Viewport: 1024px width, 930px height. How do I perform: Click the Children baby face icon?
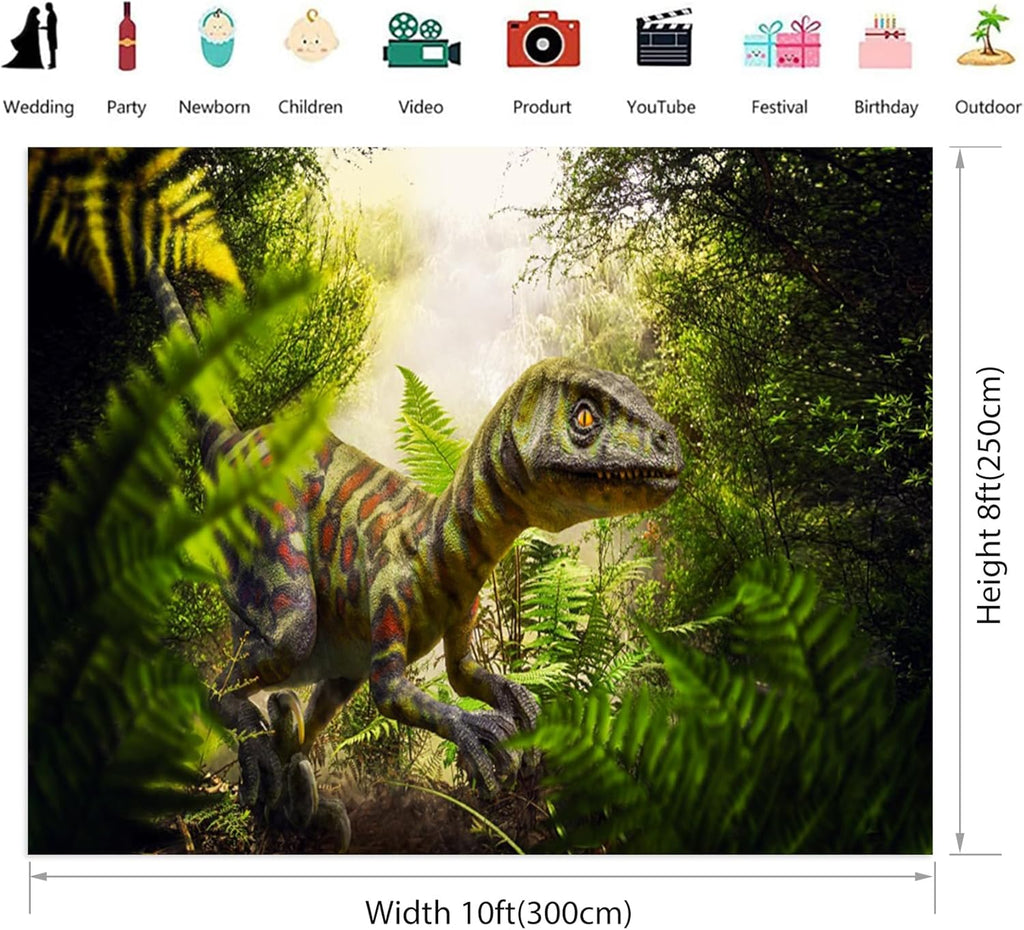click(312, 36)
